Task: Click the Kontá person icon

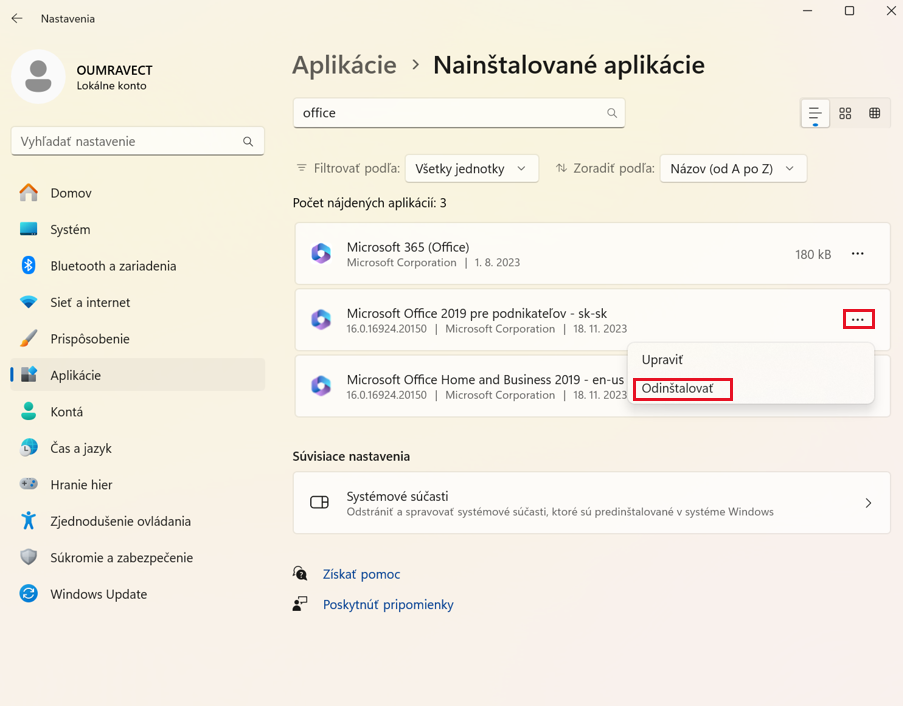Action: tap(28, 411)
